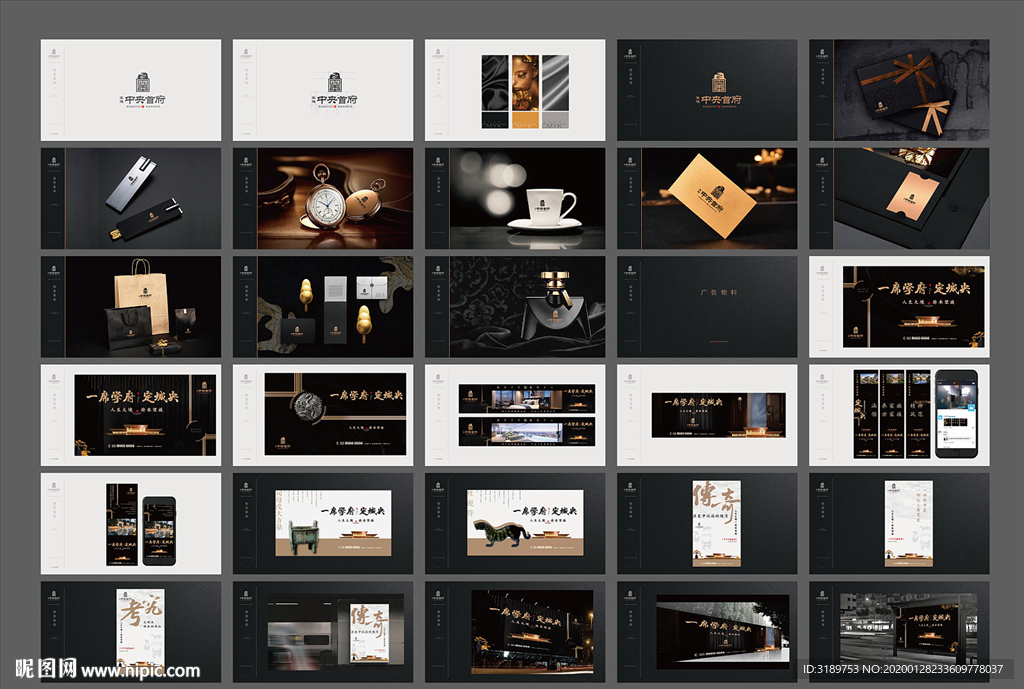Open the gift box with copper ribbon slide
Viewport: 1024px width, 689px height.
(899, 90)
